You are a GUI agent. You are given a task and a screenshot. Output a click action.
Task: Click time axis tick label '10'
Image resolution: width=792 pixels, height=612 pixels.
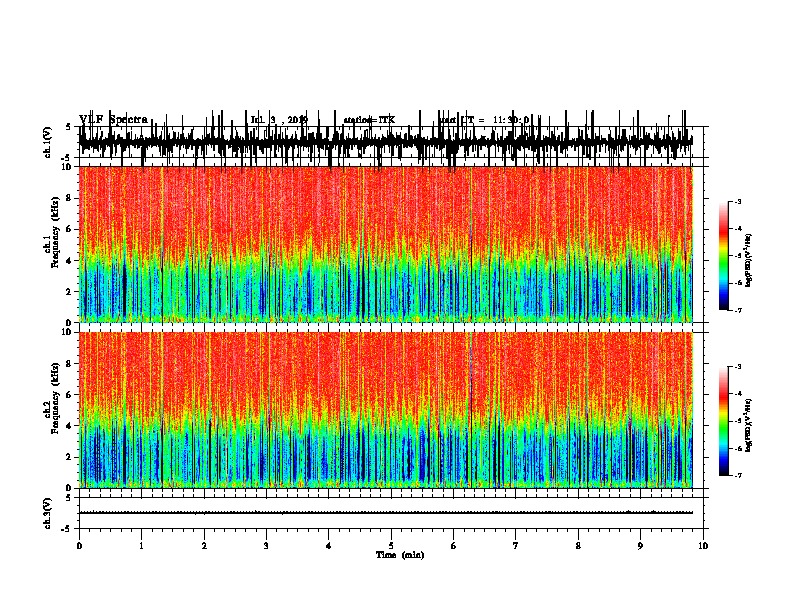point(703,546)
